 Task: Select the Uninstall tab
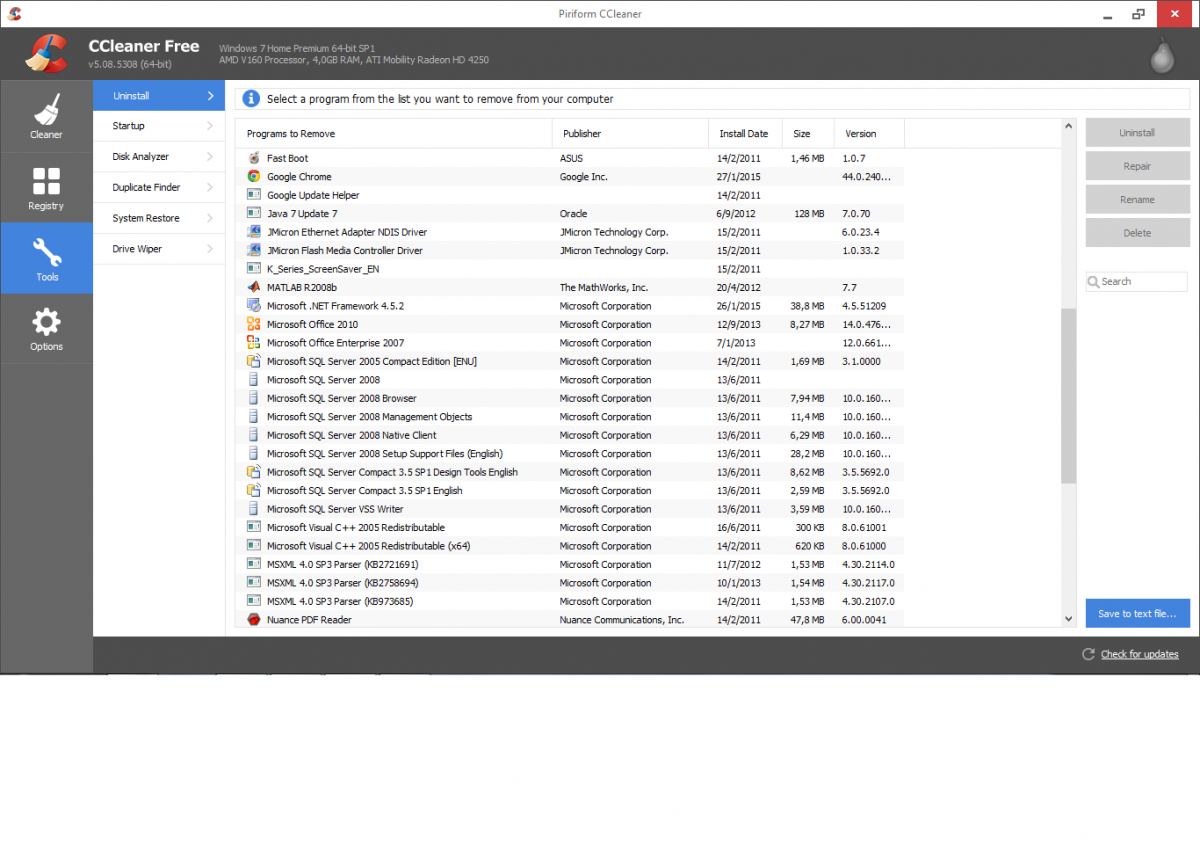tap(159, 96)
